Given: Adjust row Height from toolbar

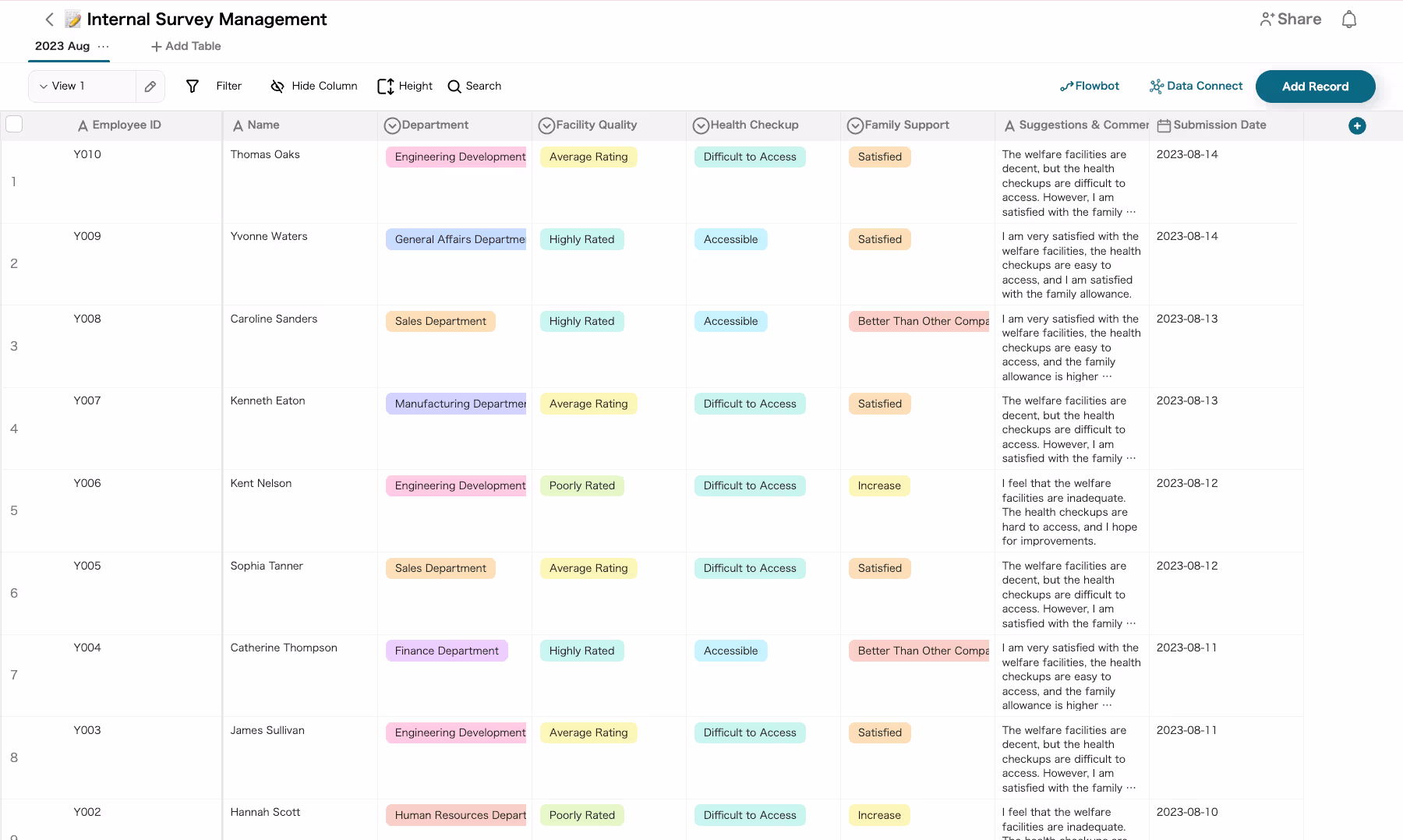Looking at the screenshot, I should [405, 86].
